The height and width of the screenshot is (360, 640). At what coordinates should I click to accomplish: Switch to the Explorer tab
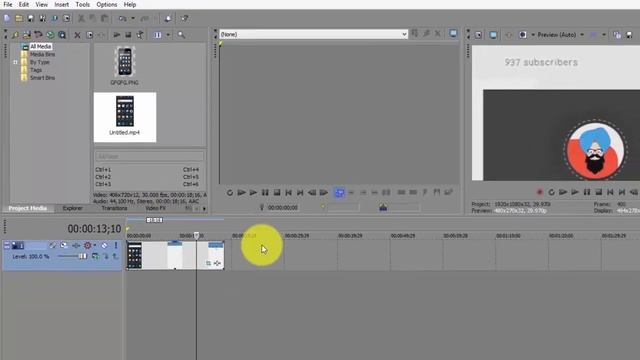(73, 208)
